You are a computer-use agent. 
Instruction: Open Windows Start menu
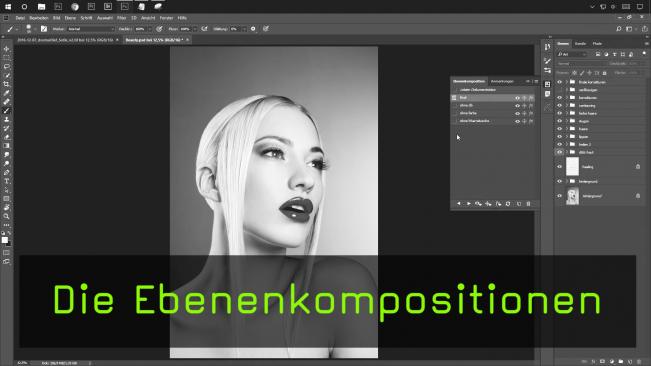(x=8, y=7)
